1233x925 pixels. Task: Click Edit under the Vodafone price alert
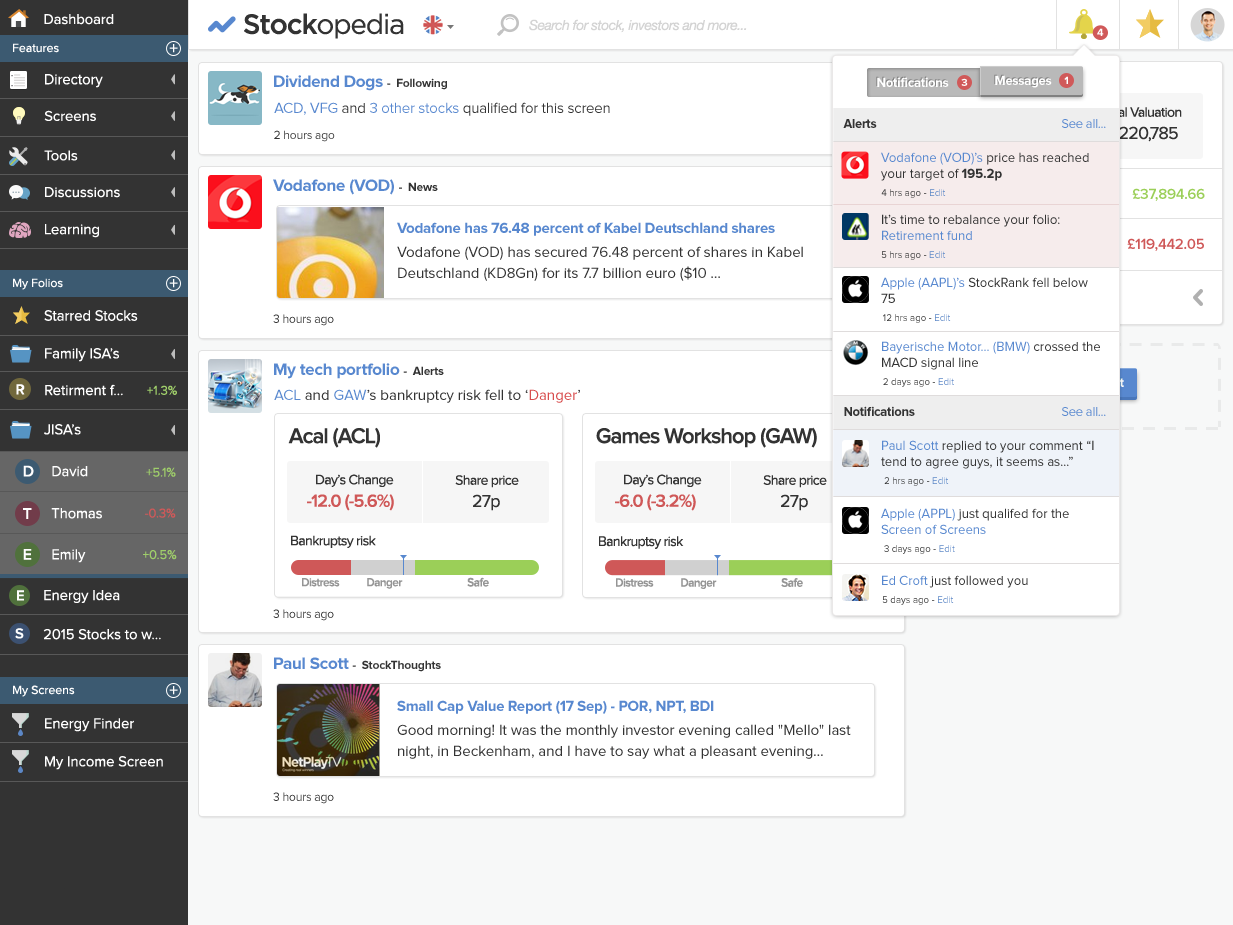[938, 193]
